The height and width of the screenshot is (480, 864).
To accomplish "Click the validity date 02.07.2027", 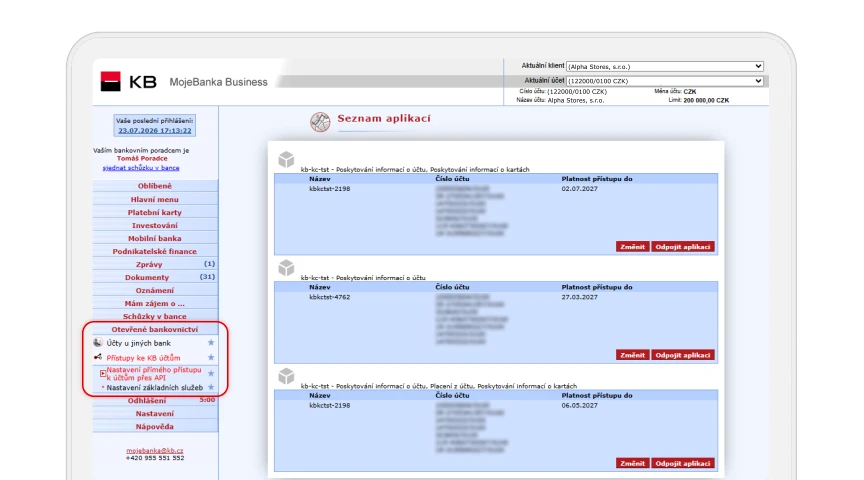I will click(x=580, y=188).
